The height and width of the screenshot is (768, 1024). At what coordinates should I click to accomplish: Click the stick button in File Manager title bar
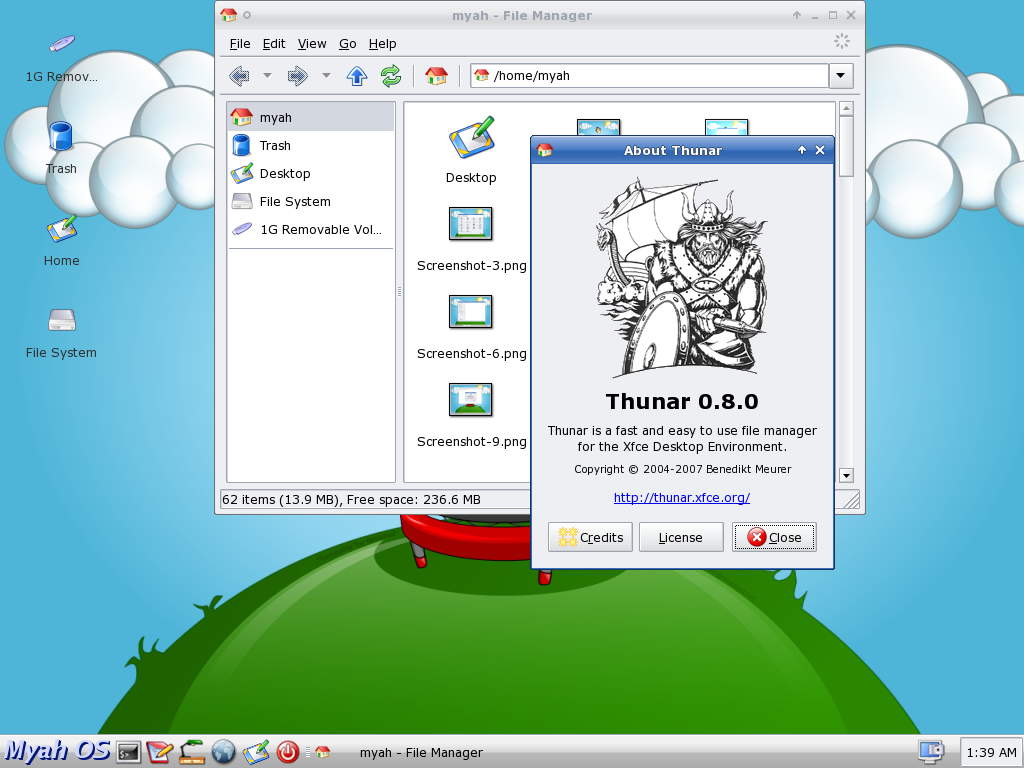[x=247, y=15]
